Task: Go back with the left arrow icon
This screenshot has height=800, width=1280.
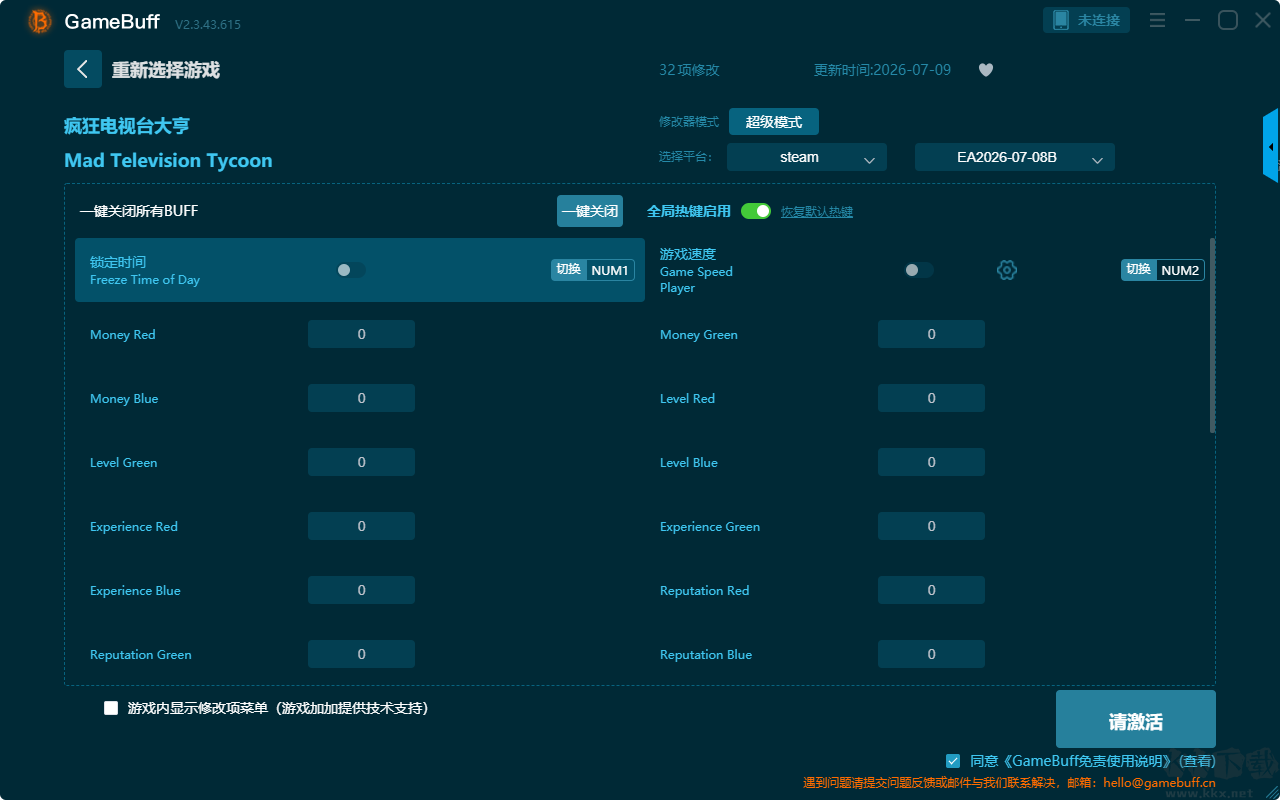Action: (x=83, y=69)
